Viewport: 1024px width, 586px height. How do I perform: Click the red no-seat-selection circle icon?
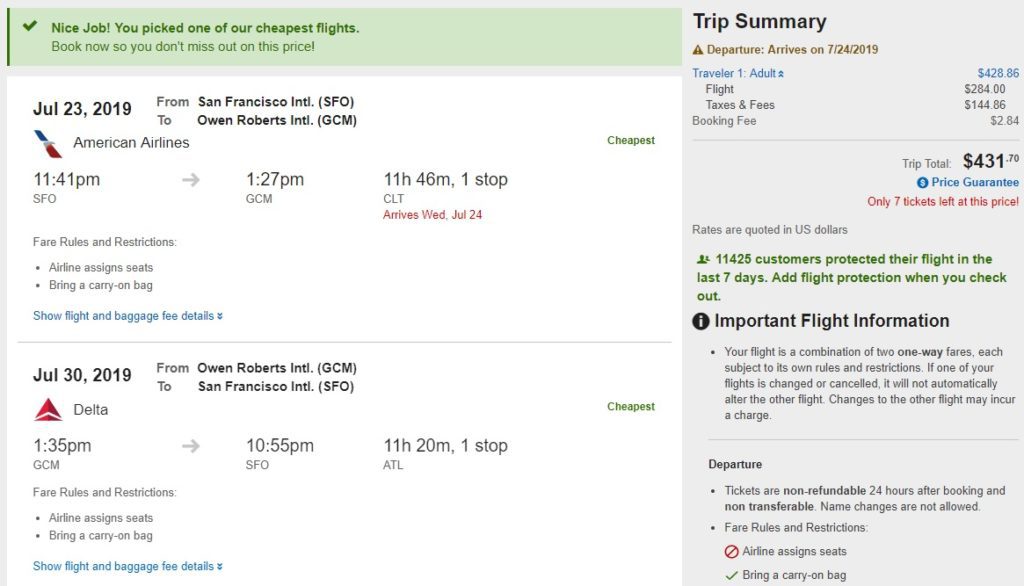coord(732,551)
